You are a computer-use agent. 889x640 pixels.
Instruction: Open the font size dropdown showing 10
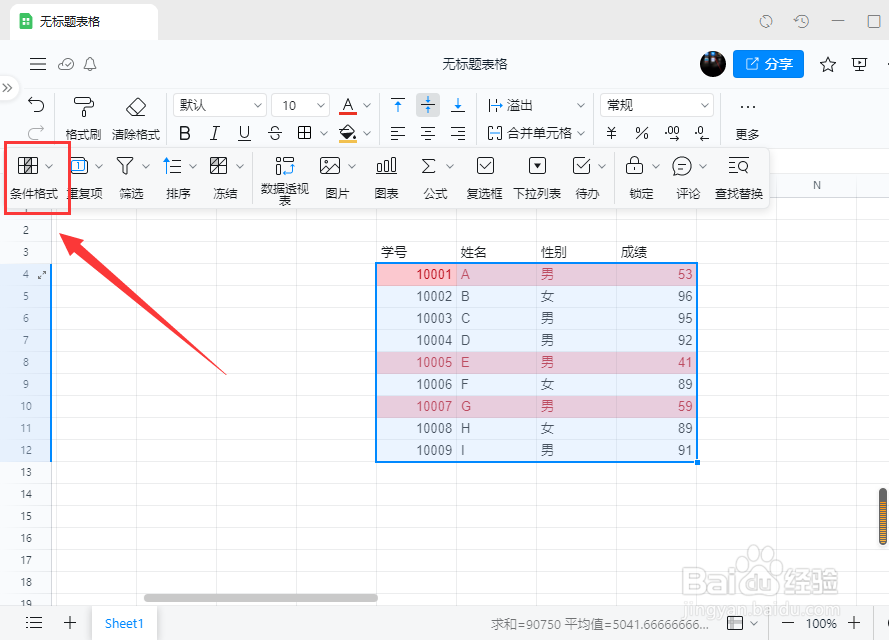click(x=300, y=104)
